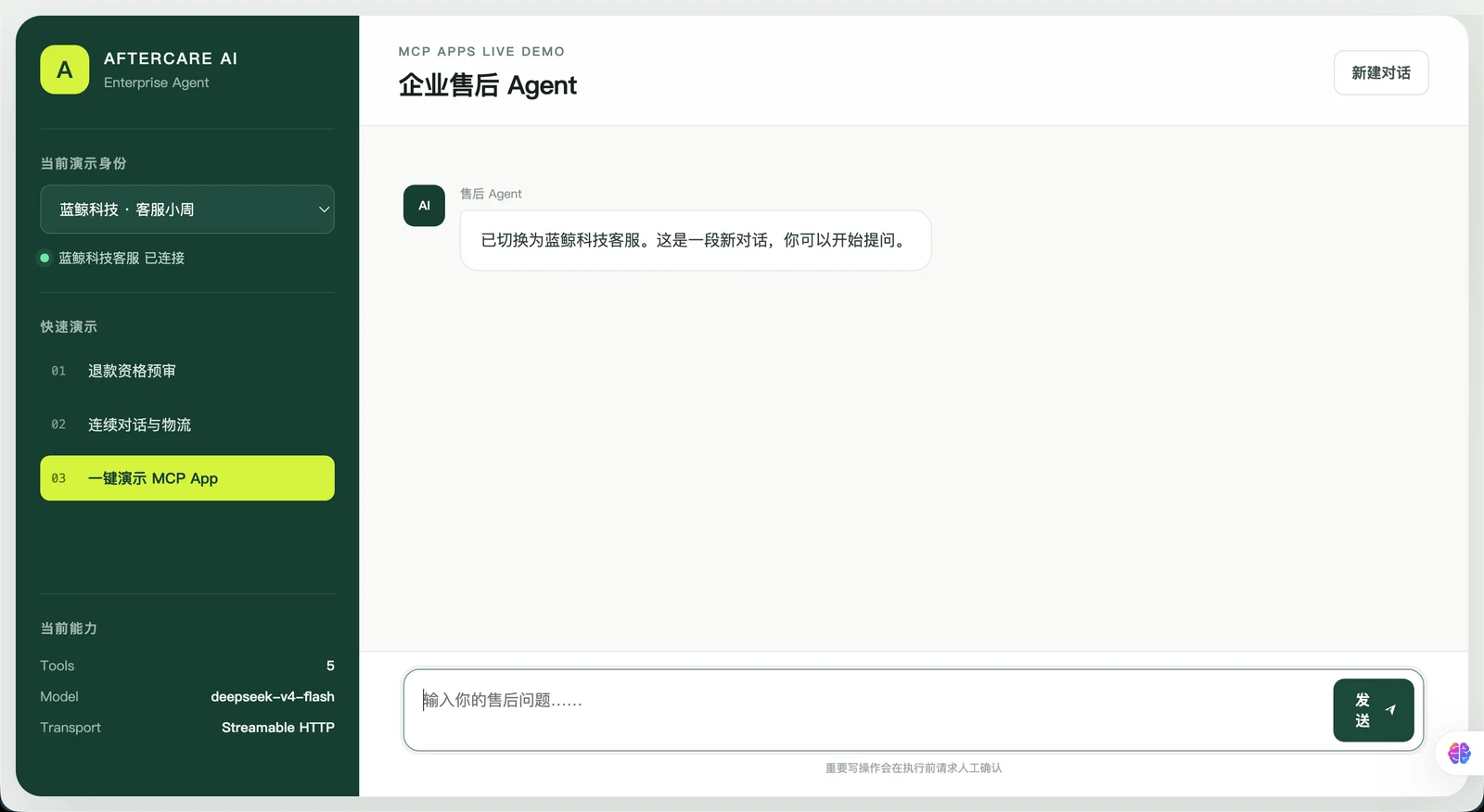The height and width of the screenshot is (812, 1484).
Task: Click the dropdown chevron arrow
Action: 324,209
